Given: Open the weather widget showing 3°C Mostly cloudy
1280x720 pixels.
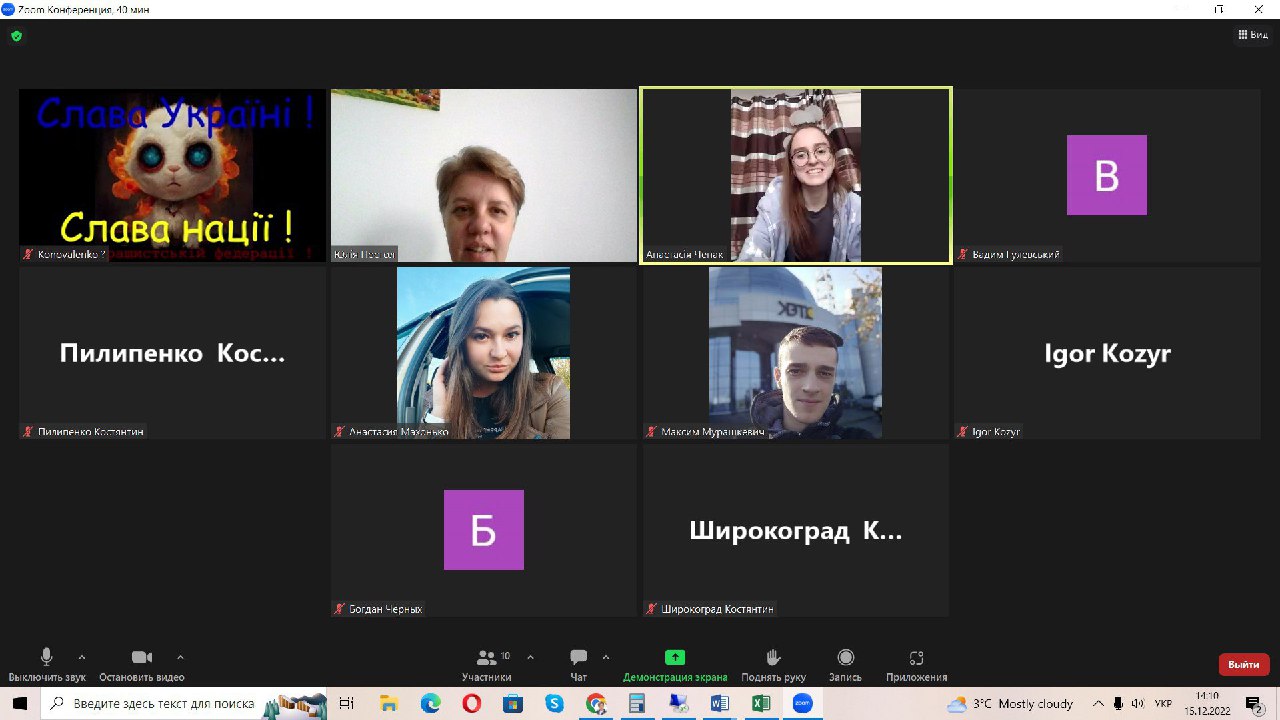Looking at the screenshot, I should coord(1010,704).
